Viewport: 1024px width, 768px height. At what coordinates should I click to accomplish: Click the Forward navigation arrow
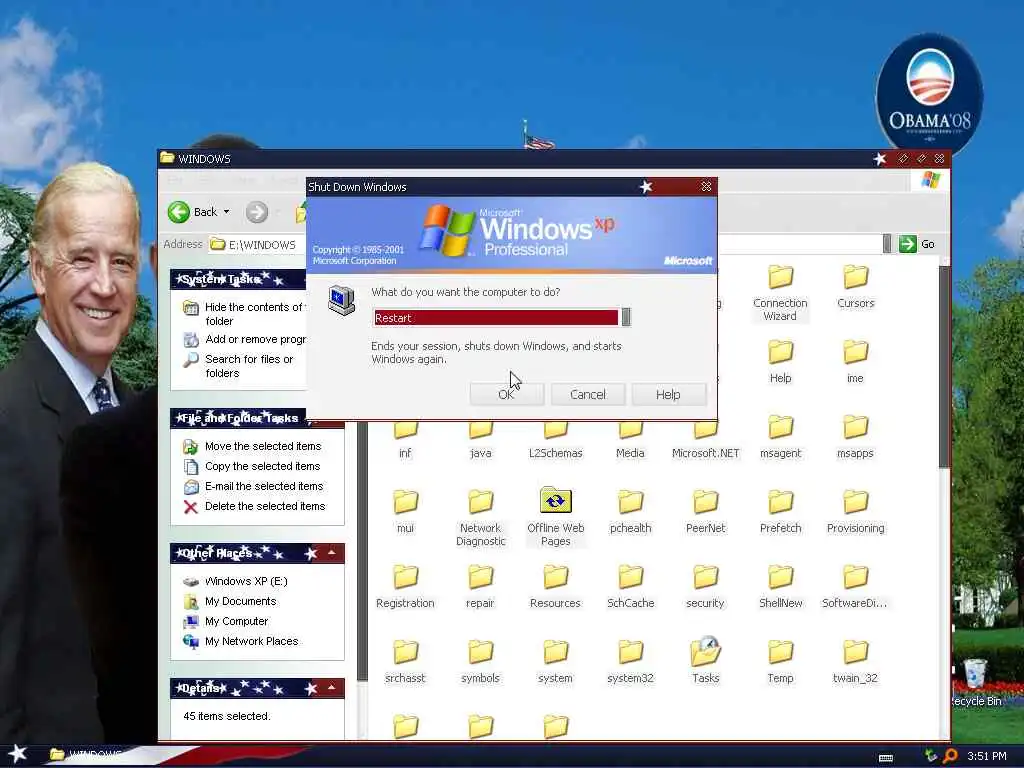[x=257, y=212]
